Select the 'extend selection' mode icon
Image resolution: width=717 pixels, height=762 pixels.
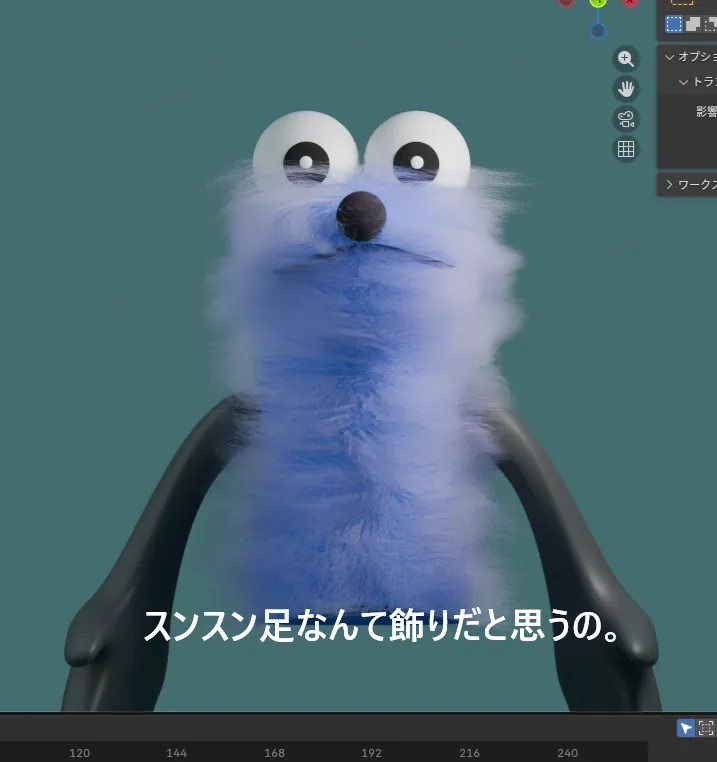693,24
